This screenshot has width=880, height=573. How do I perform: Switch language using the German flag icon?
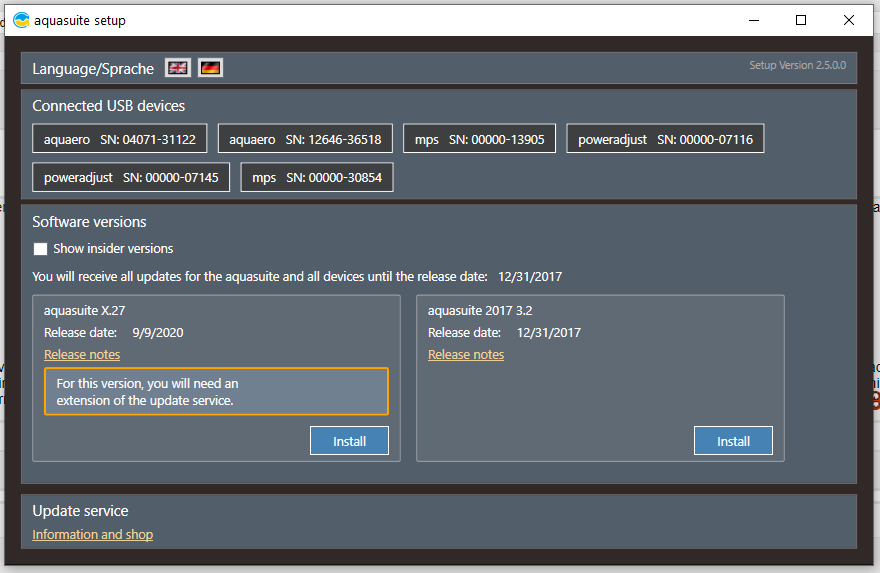point(210,68)
